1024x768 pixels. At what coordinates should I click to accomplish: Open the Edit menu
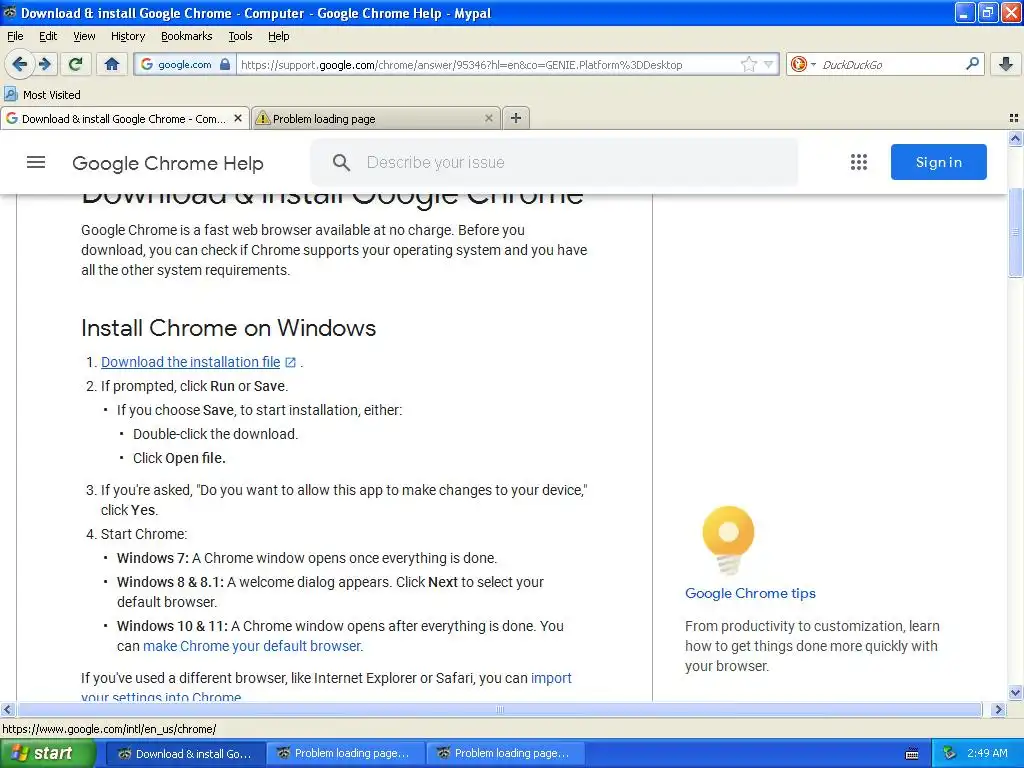[x=48, y=36]
